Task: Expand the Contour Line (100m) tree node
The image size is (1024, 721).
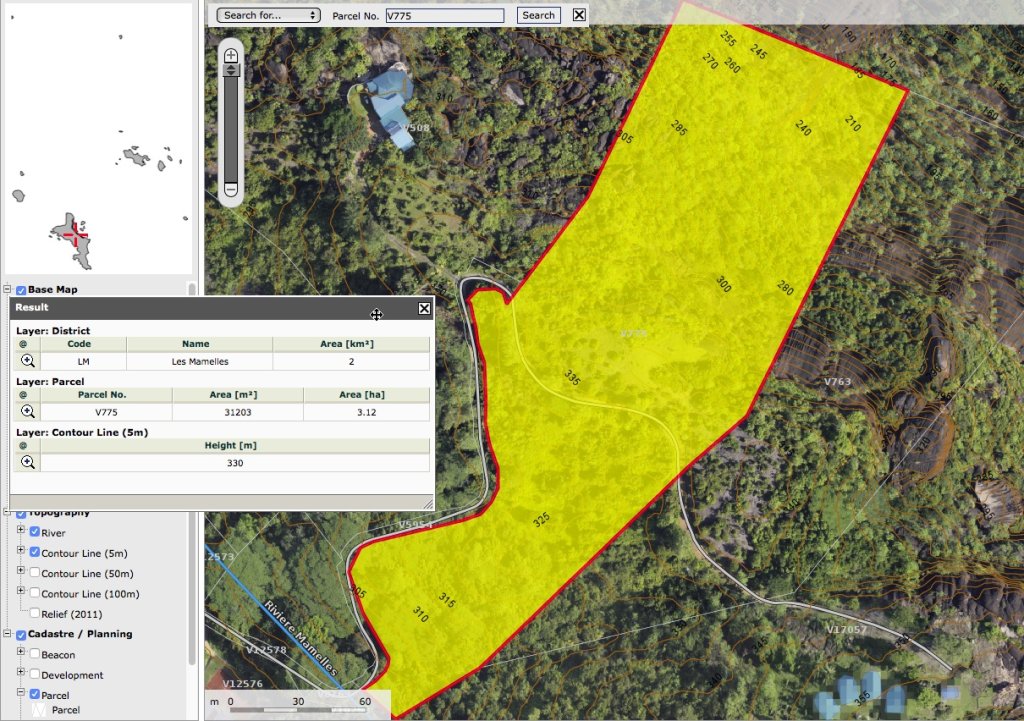Action: [x=20, y=593]
